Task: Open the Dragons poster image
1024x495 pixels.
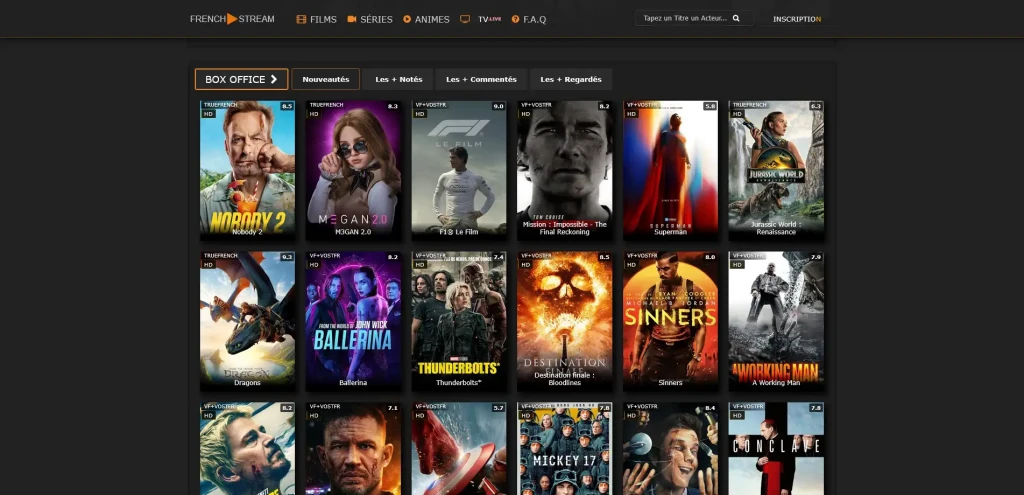Action: 248,321
